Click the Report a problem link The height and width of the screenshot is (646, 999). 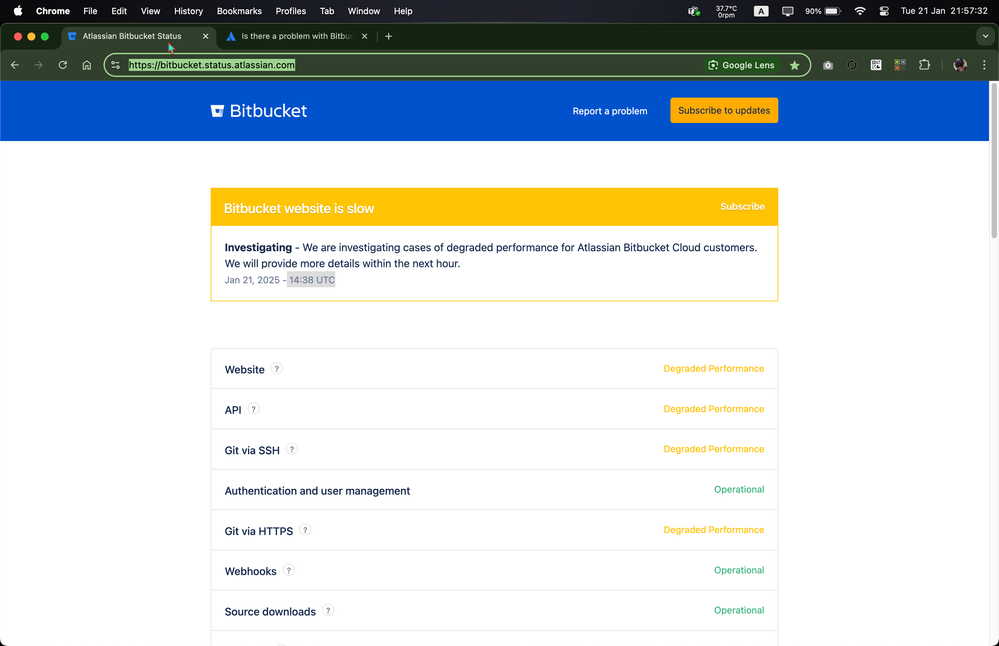click(610, 111)
